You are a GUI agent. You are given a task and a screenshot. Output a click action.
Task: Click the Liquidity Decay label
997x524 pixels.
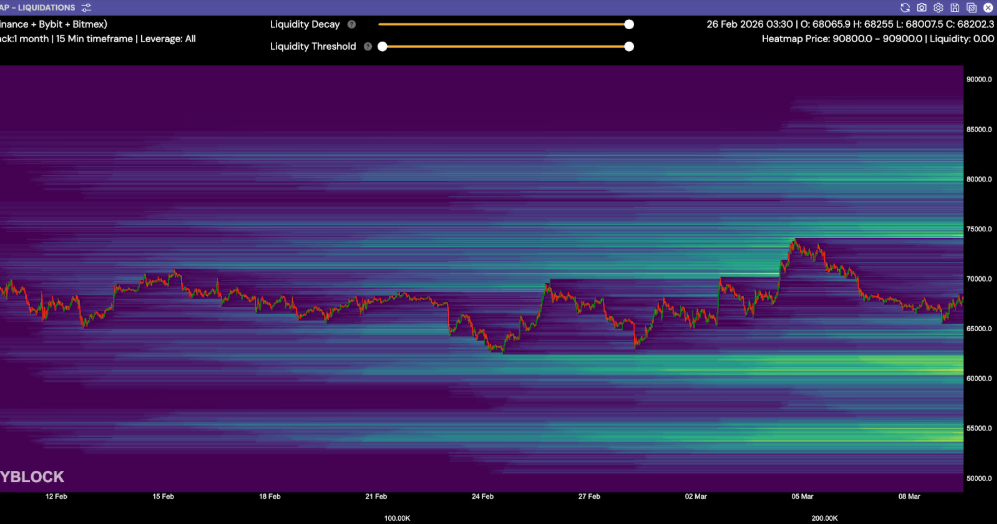tap(305, 24)
